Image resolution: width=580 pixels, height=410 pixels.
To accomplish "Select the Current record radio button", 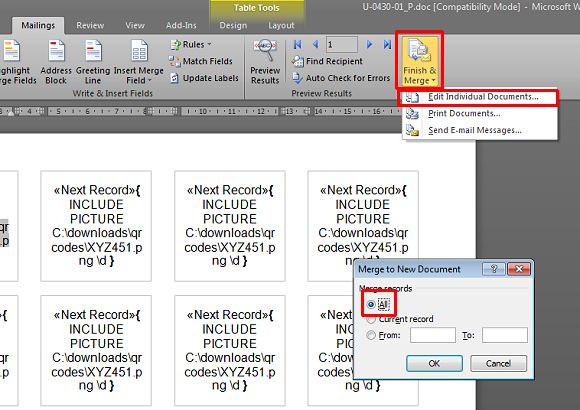I will [x=371, y=319].
